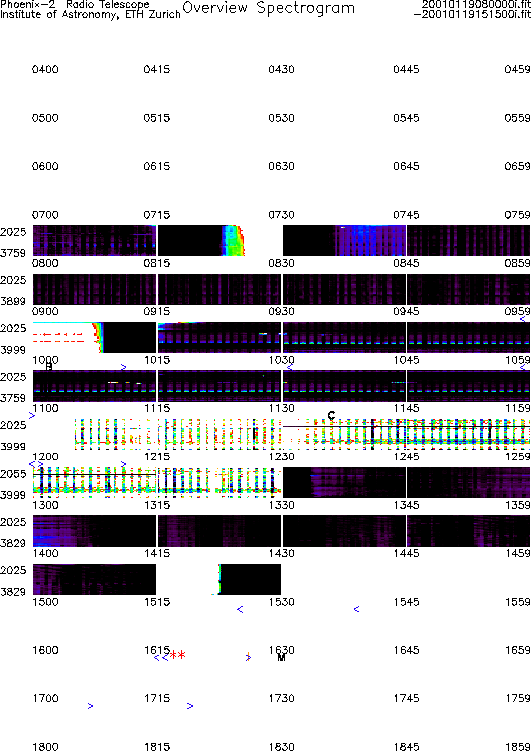Open the spectrogram segment starting at 1200
Screen dimensions: 531x751
(x=94, y=483)
